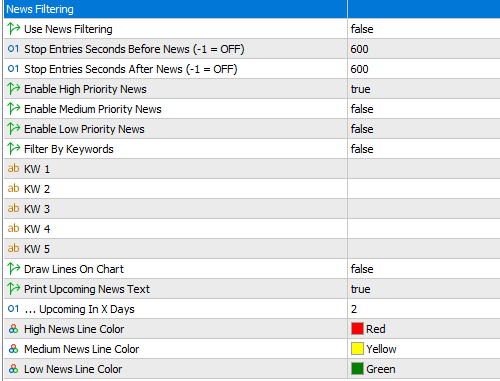Select 'Stop Entries Seconds Before News' label

click(134, 49)
